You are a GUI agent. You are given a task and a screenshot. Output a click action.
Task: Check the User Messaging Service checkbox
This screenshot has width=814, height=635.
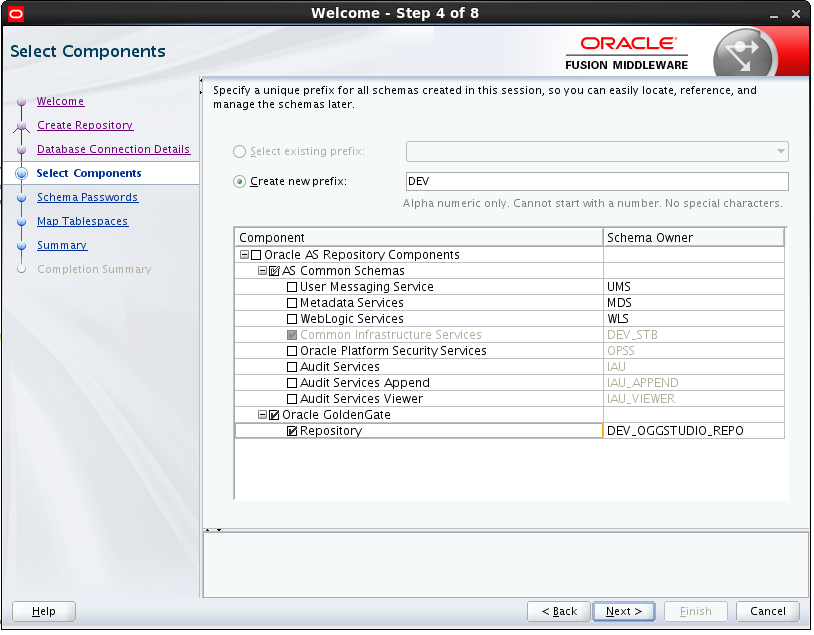point(292,287)
